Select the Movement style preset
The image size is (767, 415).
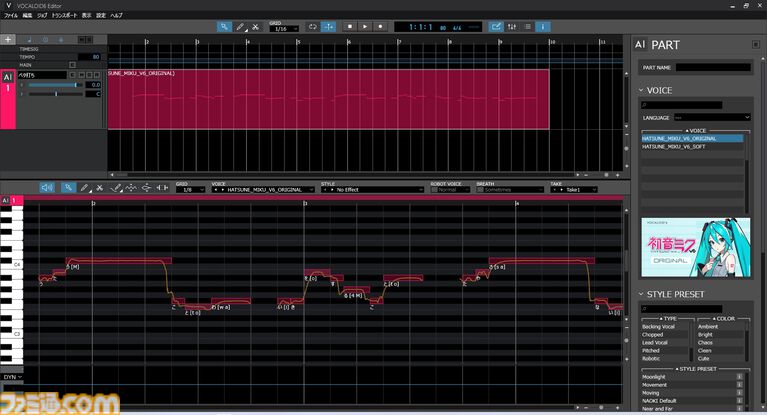689,385
